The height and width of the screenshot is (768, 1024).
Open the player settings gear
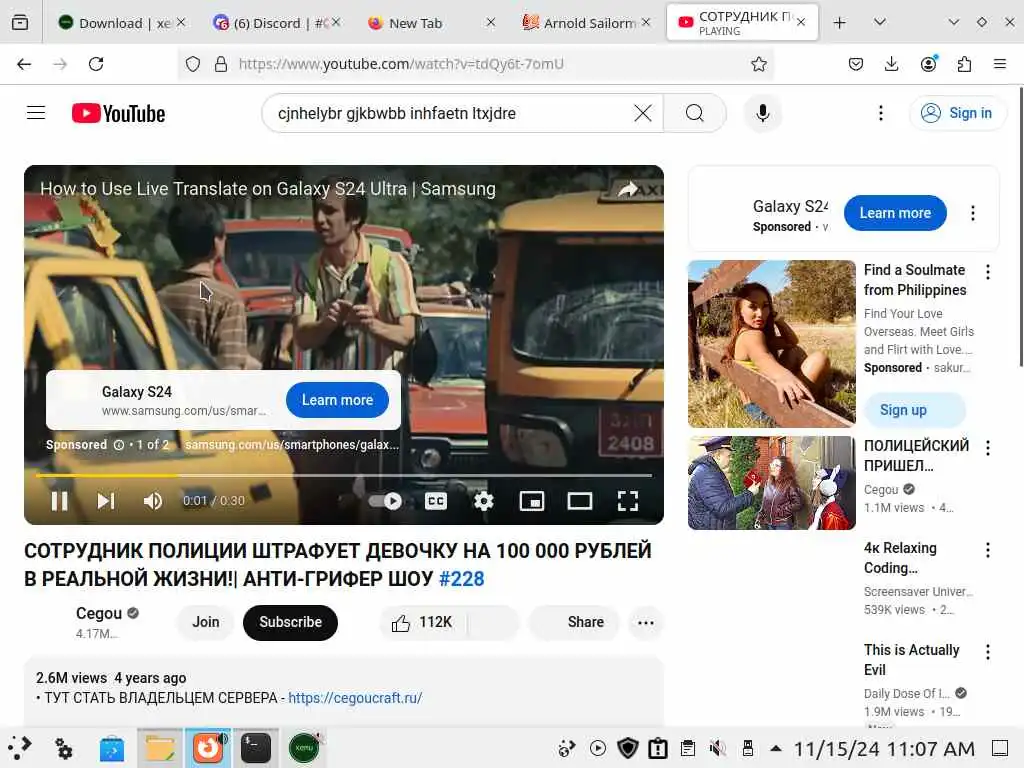[x=483, y=501]
